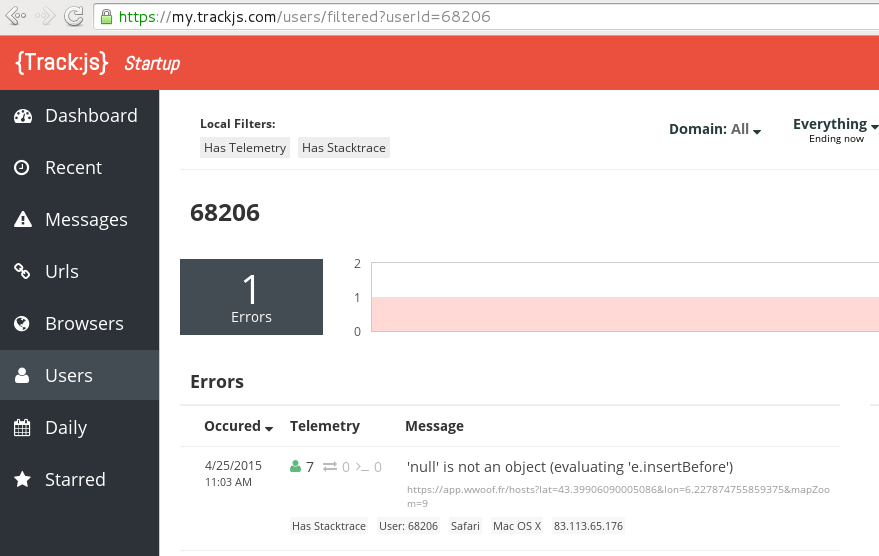Toggle the Has Stacktrace local filter
The image size is (879, 556).
pos(344,148)
